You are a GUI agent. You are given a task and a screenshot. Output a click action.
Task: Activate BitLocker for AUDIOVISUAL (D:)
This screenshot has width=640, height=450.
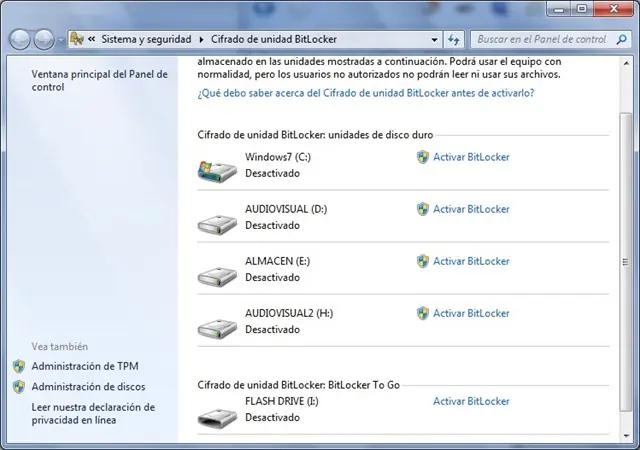471,209
